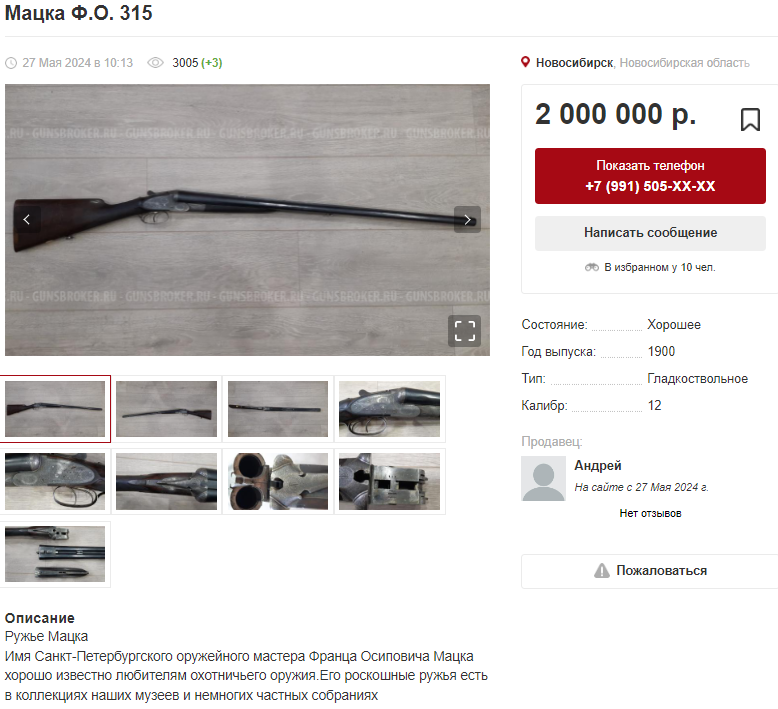Select the disassembled gun parts thumbnail
The height and width of the screenshot is (709, 778).
pyautogui.click(x=55, y=554)
